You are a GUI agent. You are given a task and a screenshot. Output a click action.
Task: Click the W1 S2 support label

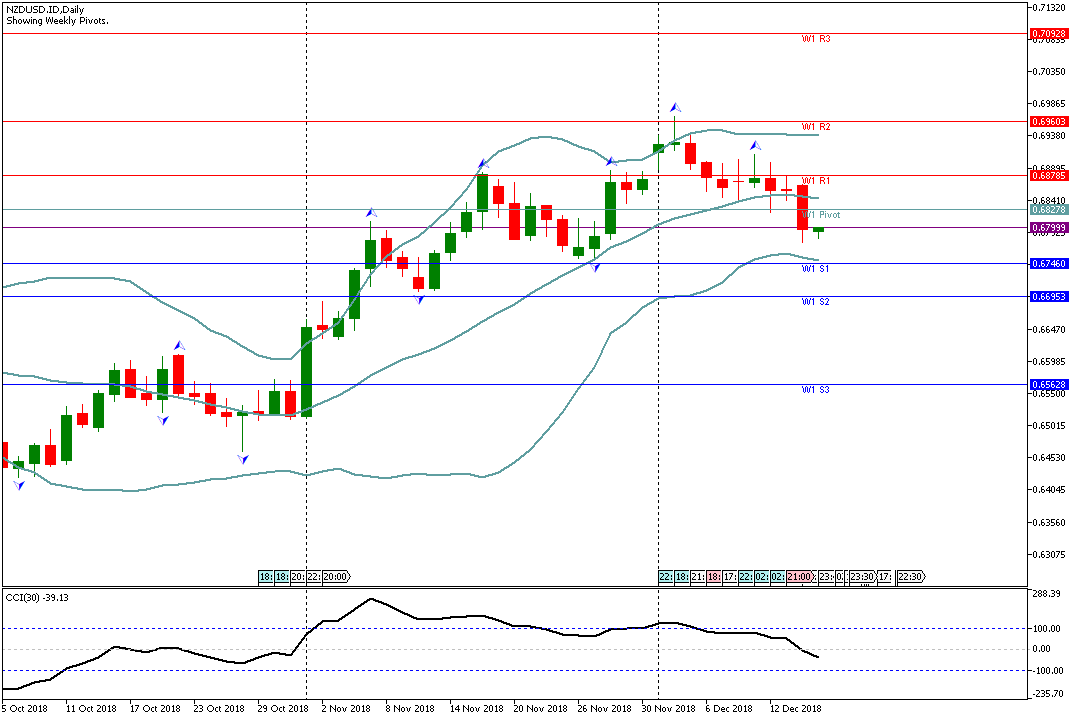(816, 302)
